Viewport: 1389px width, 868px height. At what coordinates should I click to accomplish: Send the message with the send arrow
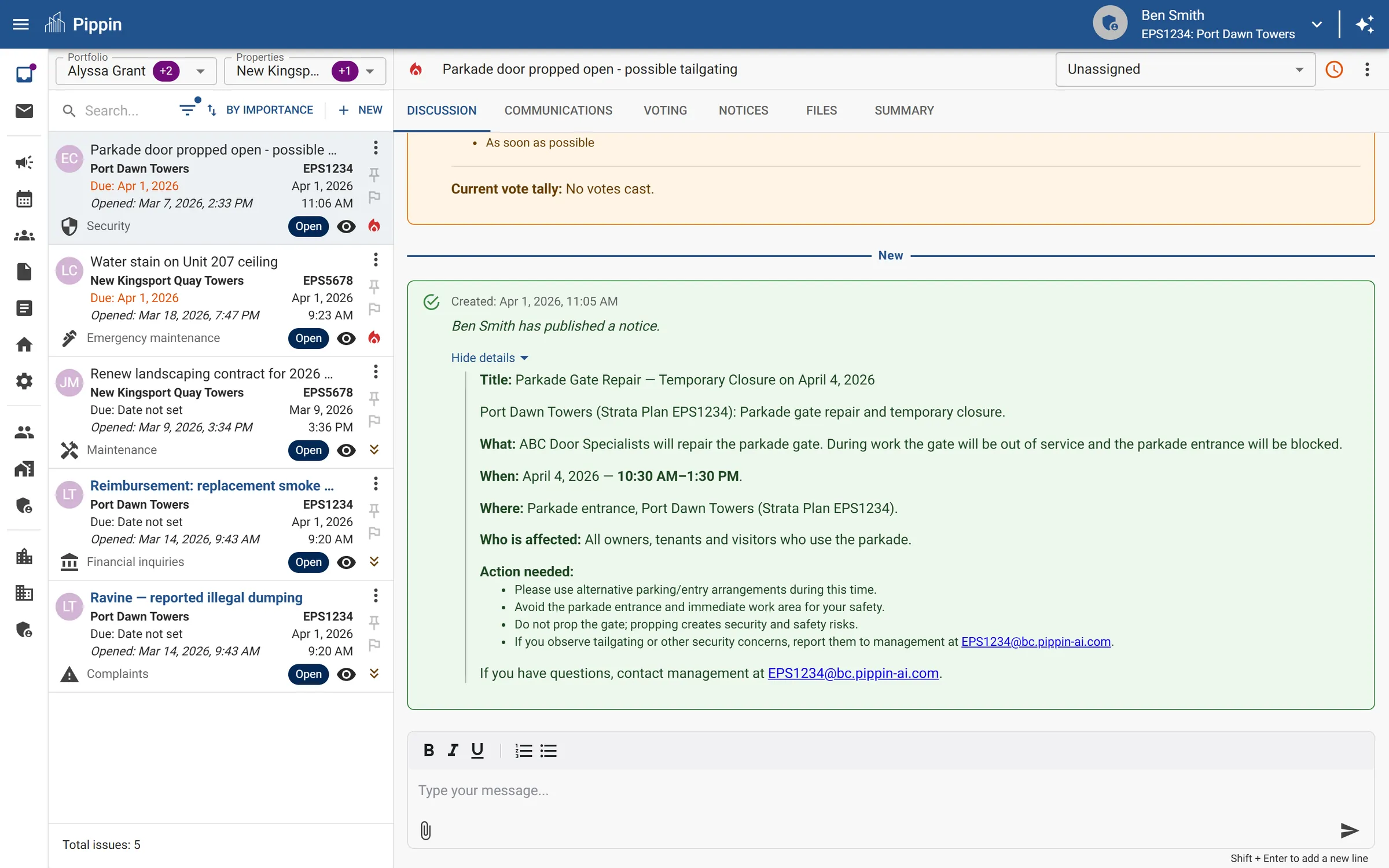pyautogui.click(x=1349, y=831)
